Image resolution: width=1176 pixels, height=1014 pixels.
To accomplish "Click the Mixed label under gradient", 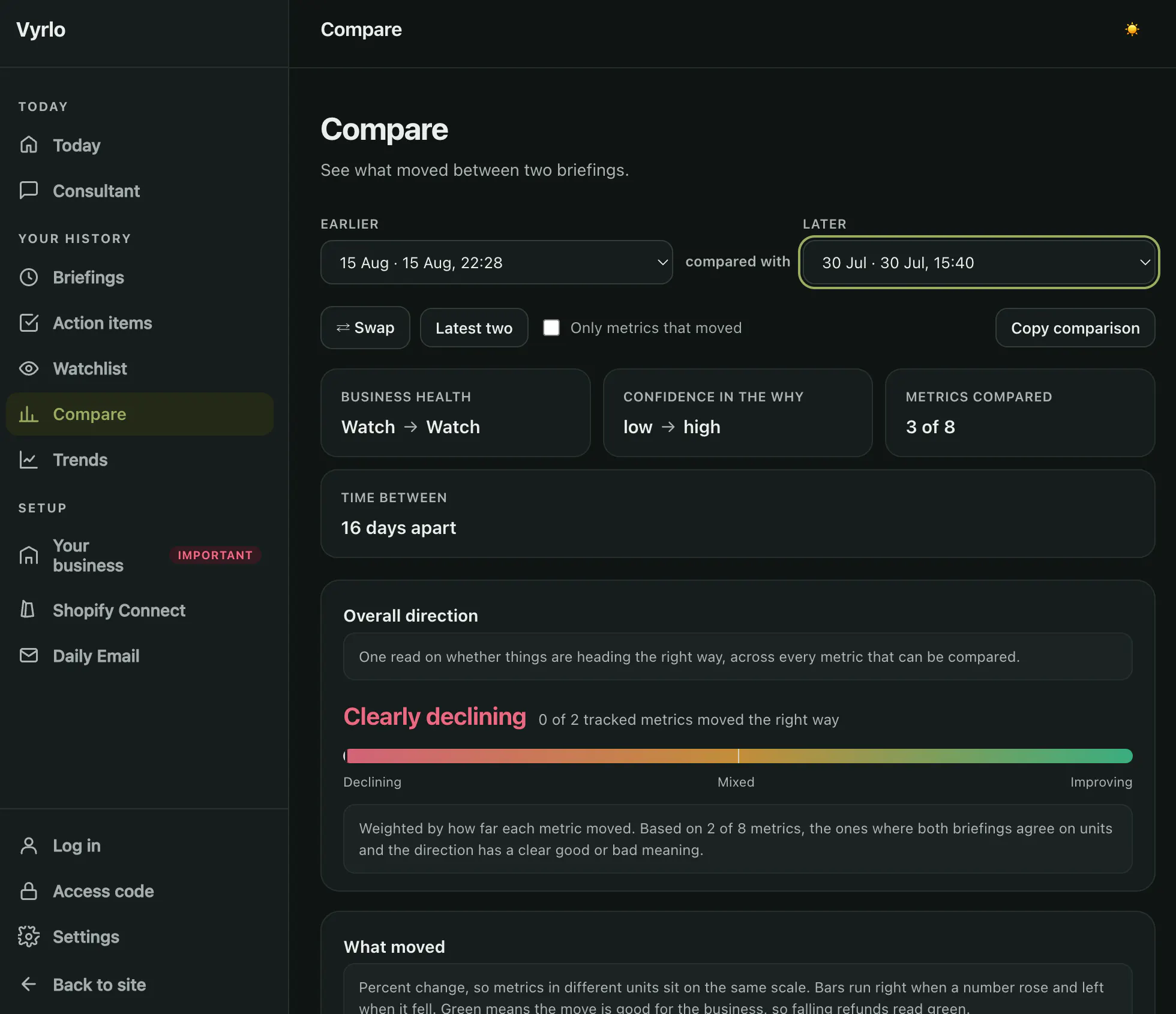I will 736,782.
